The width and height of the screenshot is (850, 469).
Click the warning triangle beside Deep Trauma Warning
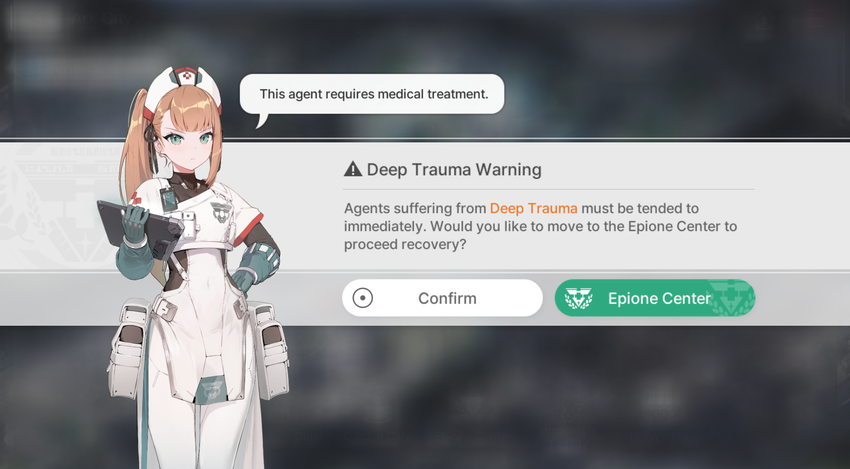[x=353, y=169]
